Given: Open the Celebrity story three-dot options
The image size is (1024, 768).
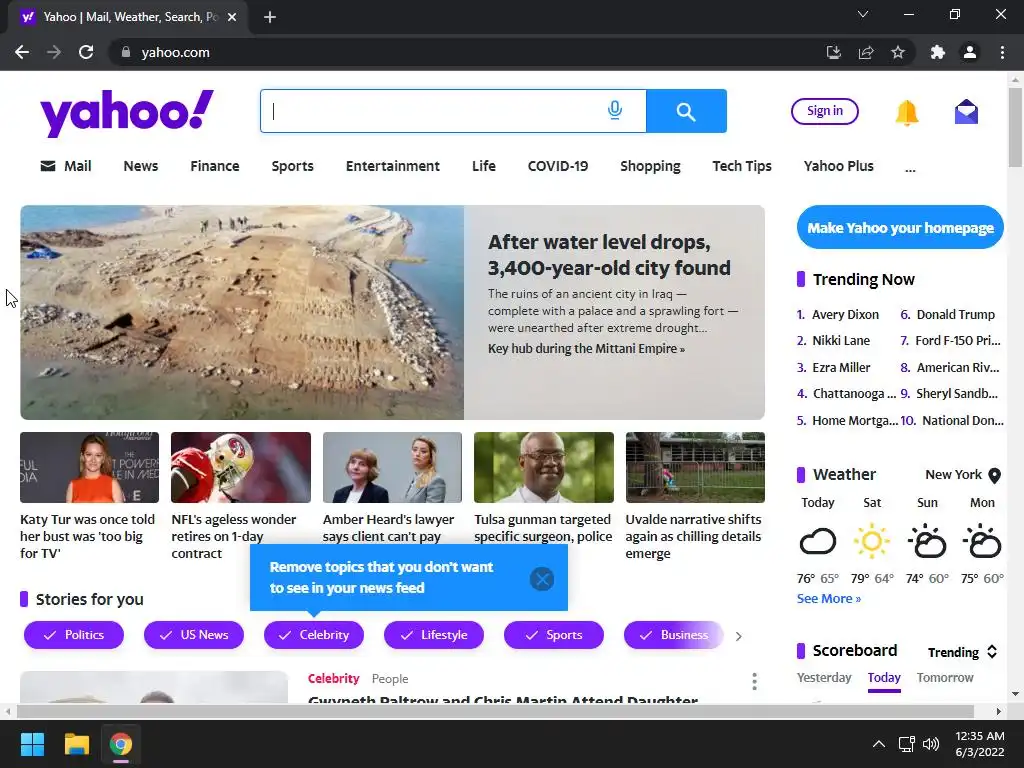Looking at the screenshot, I should (754, 681).
